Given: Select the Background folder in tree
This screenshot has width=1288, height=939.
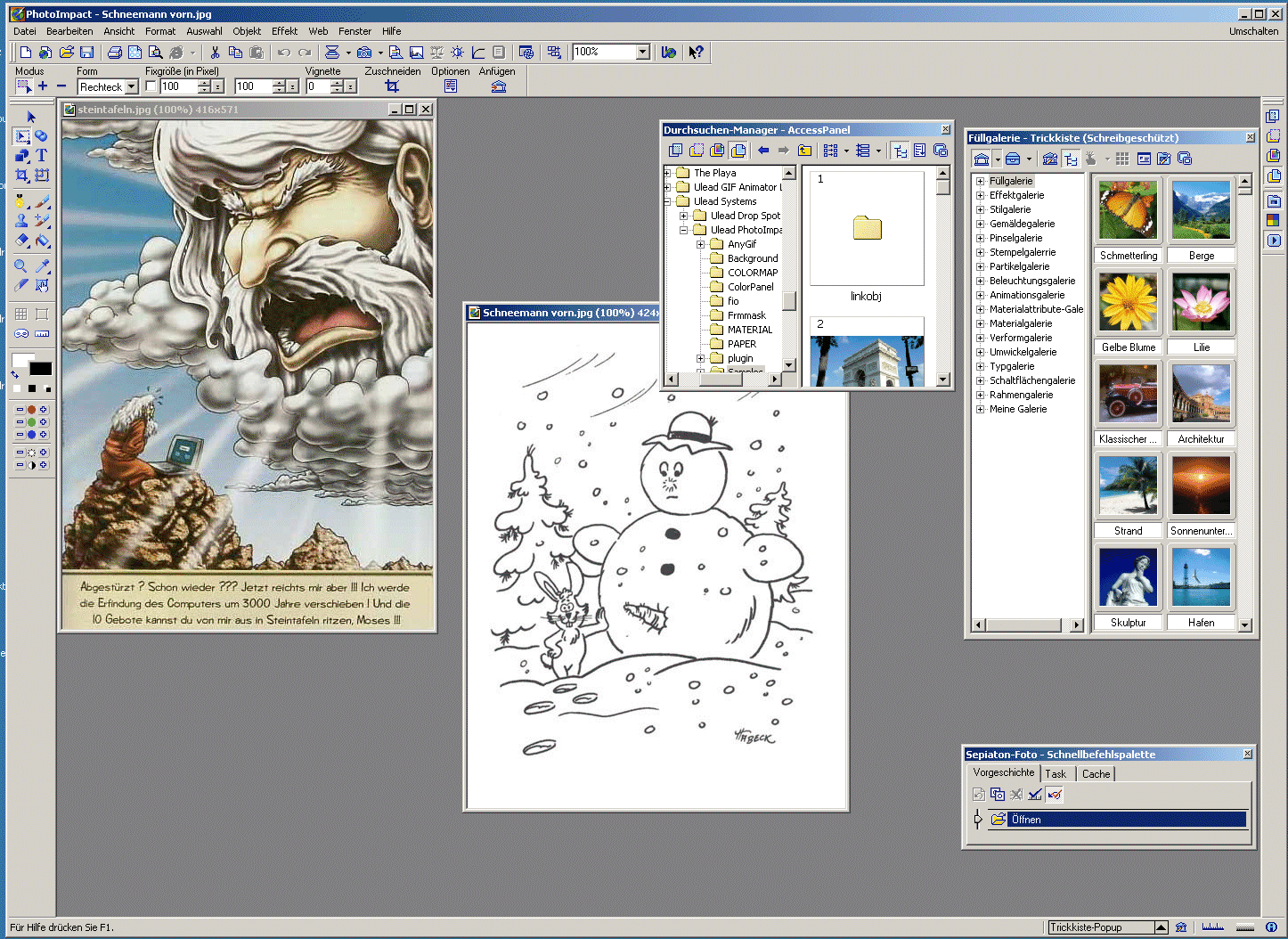Looking at the screenshot, I should pyautogui.click(x=753, y=258).
